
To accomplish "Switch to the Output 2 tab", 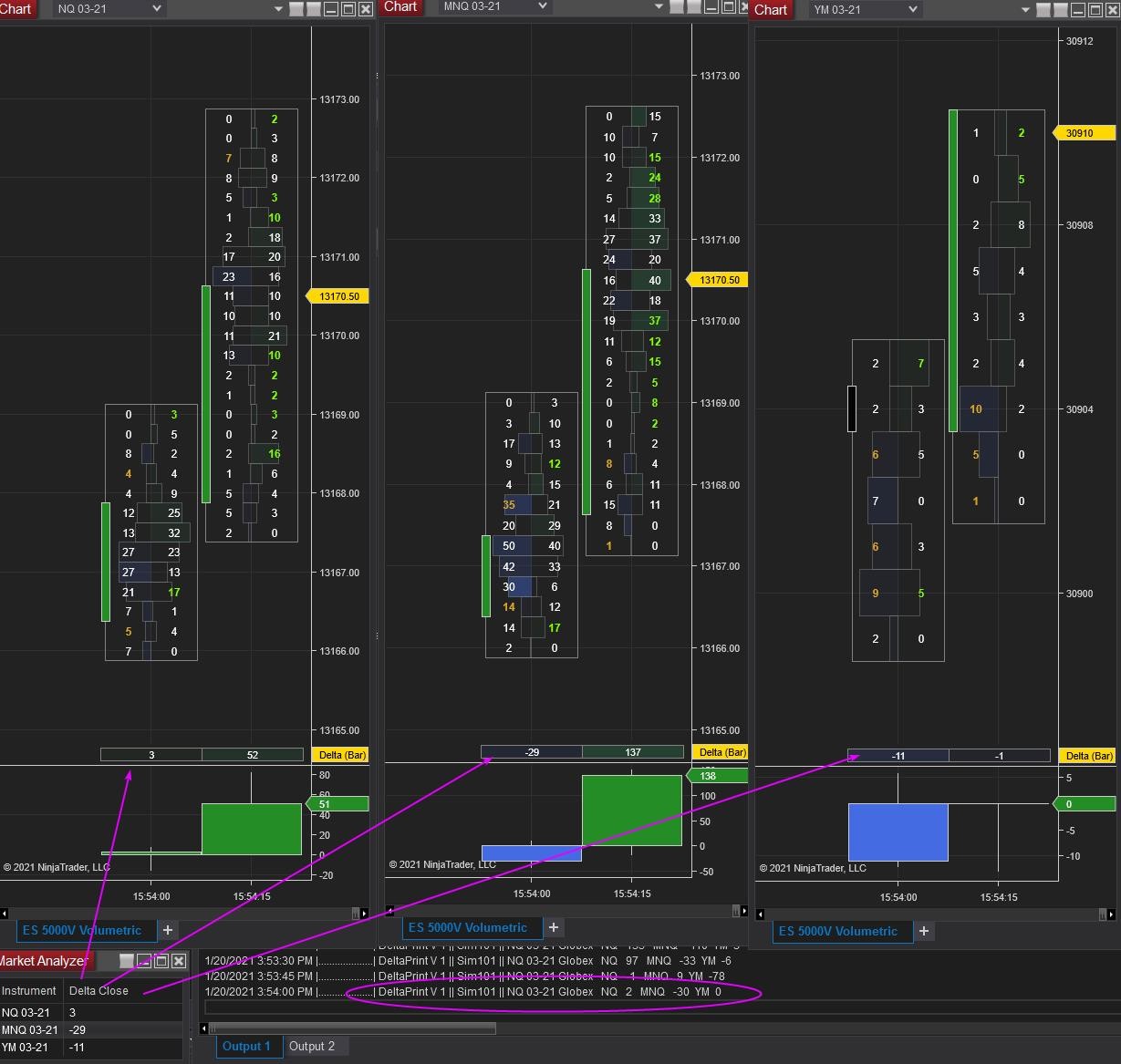I will click(312, 1046).
